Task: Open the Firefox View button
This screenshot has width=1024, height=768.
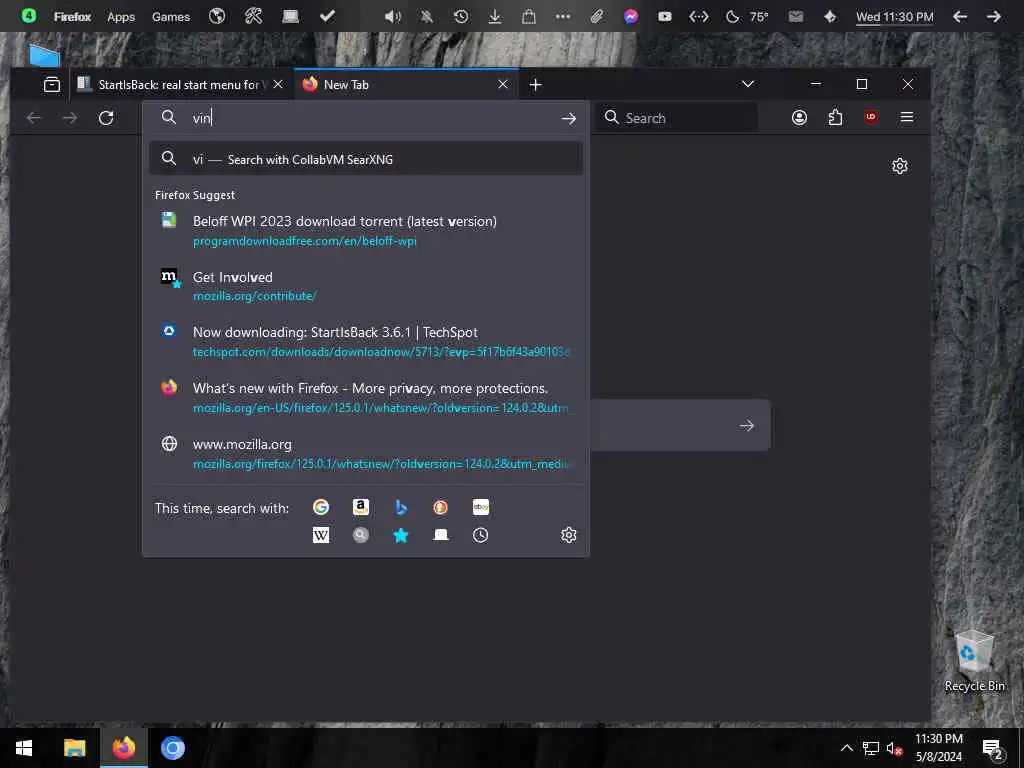Action: coord(52,84)
